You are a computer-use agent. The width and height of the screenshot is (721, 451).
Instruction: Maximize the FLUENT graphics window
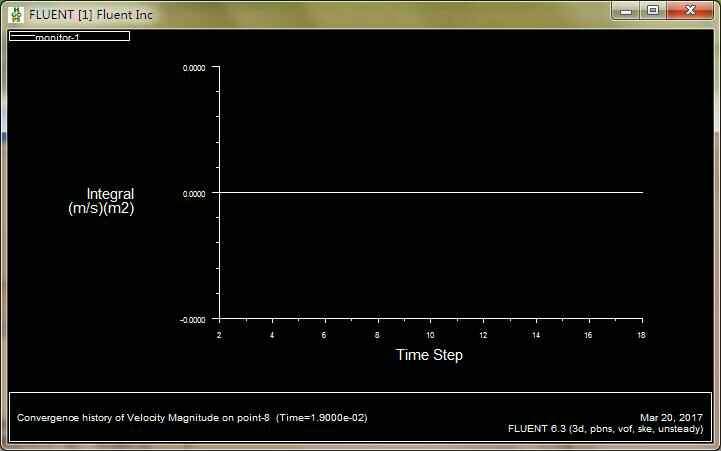click(x=652, y=10)
